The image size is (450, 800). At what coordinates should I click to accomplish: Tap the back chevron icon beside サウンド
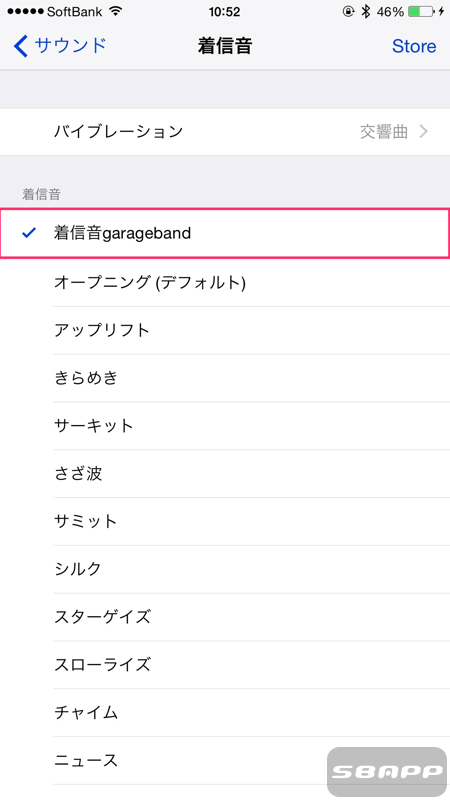tap(21, 46)
